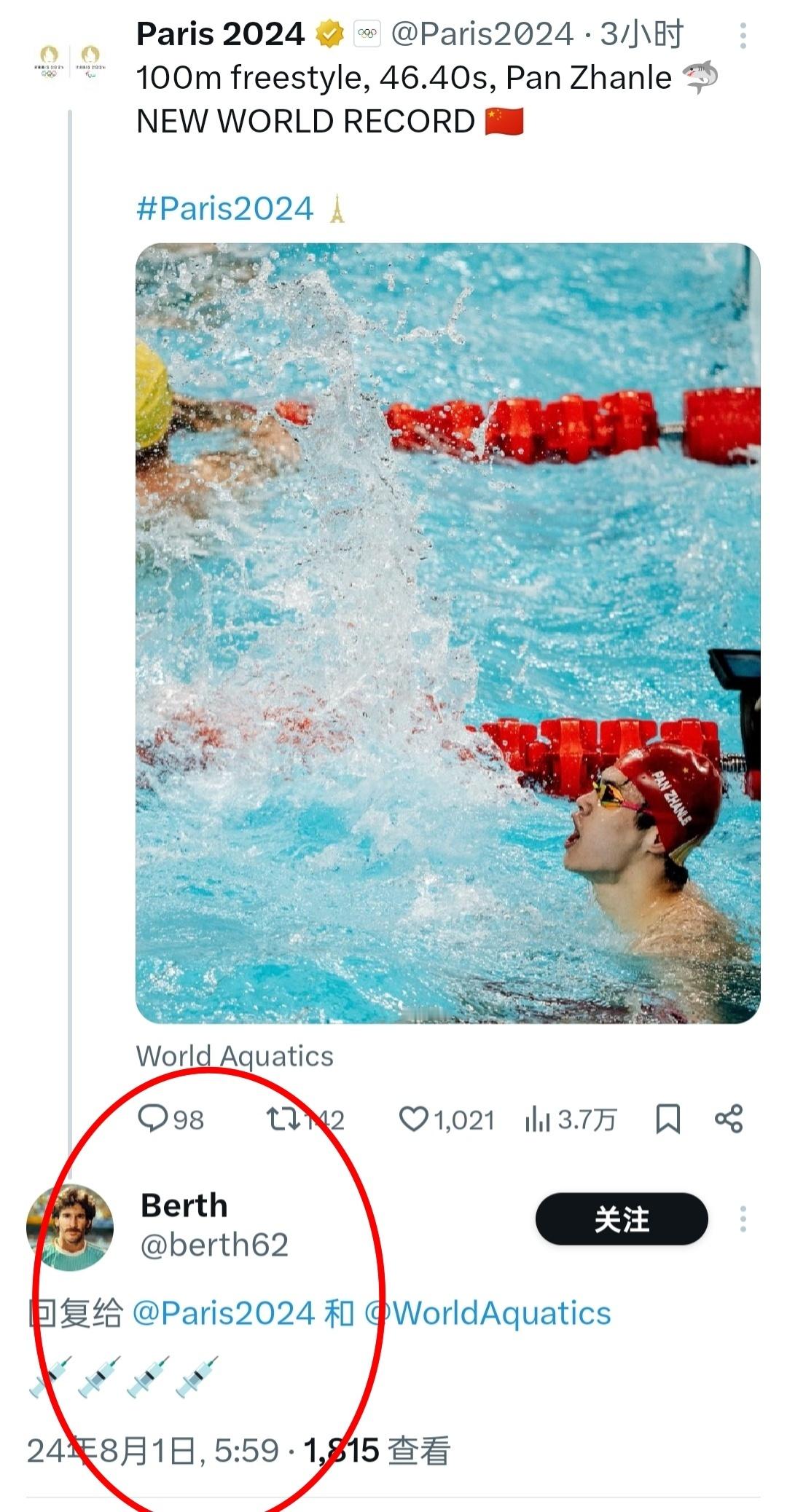This screenshot has height=1512, width=787.
Task: Open more options menu for Berth's reply
Action: point(743,1218)
